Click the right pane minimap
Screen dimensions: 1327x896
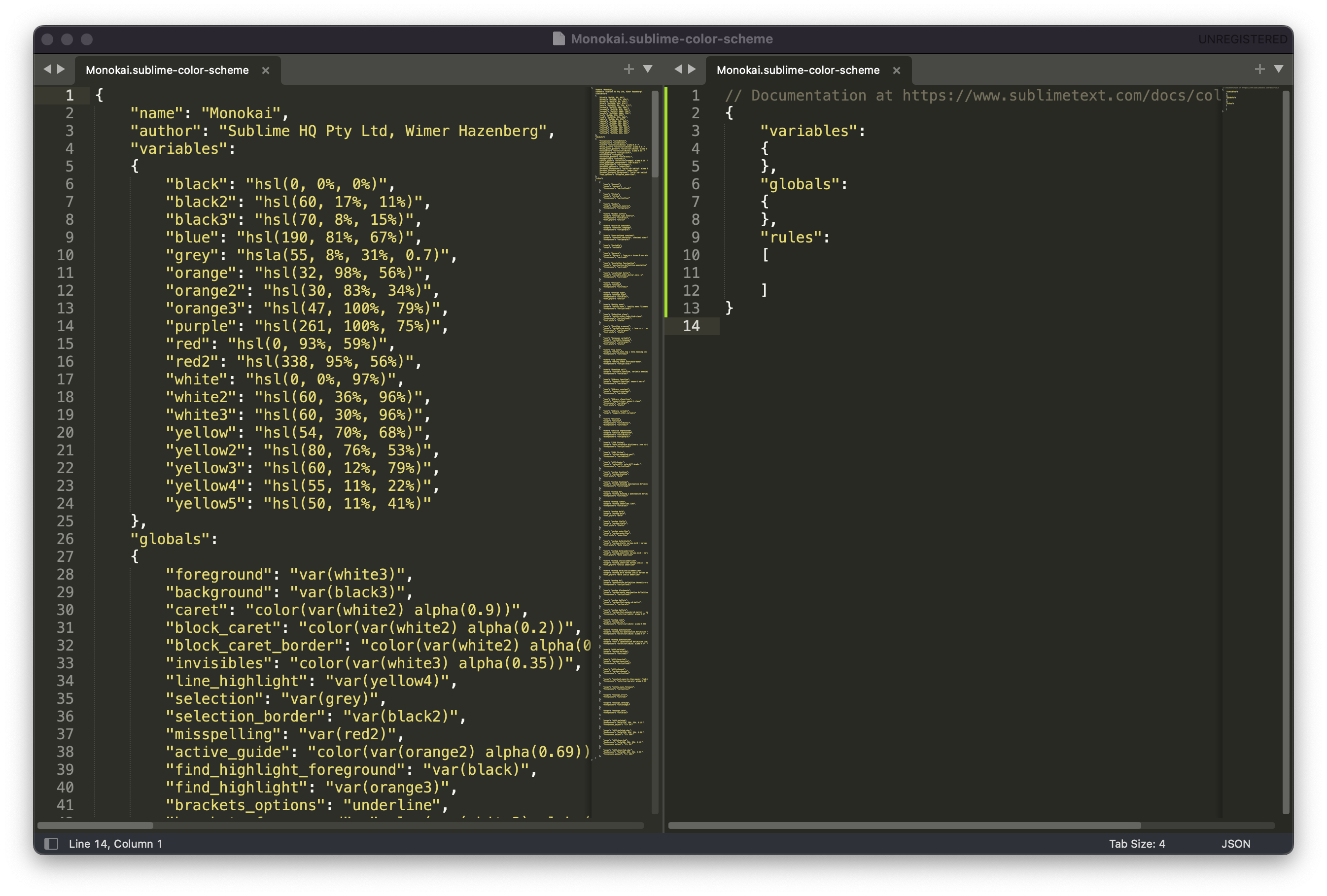pyautogui.click(x=1251, y=451)
